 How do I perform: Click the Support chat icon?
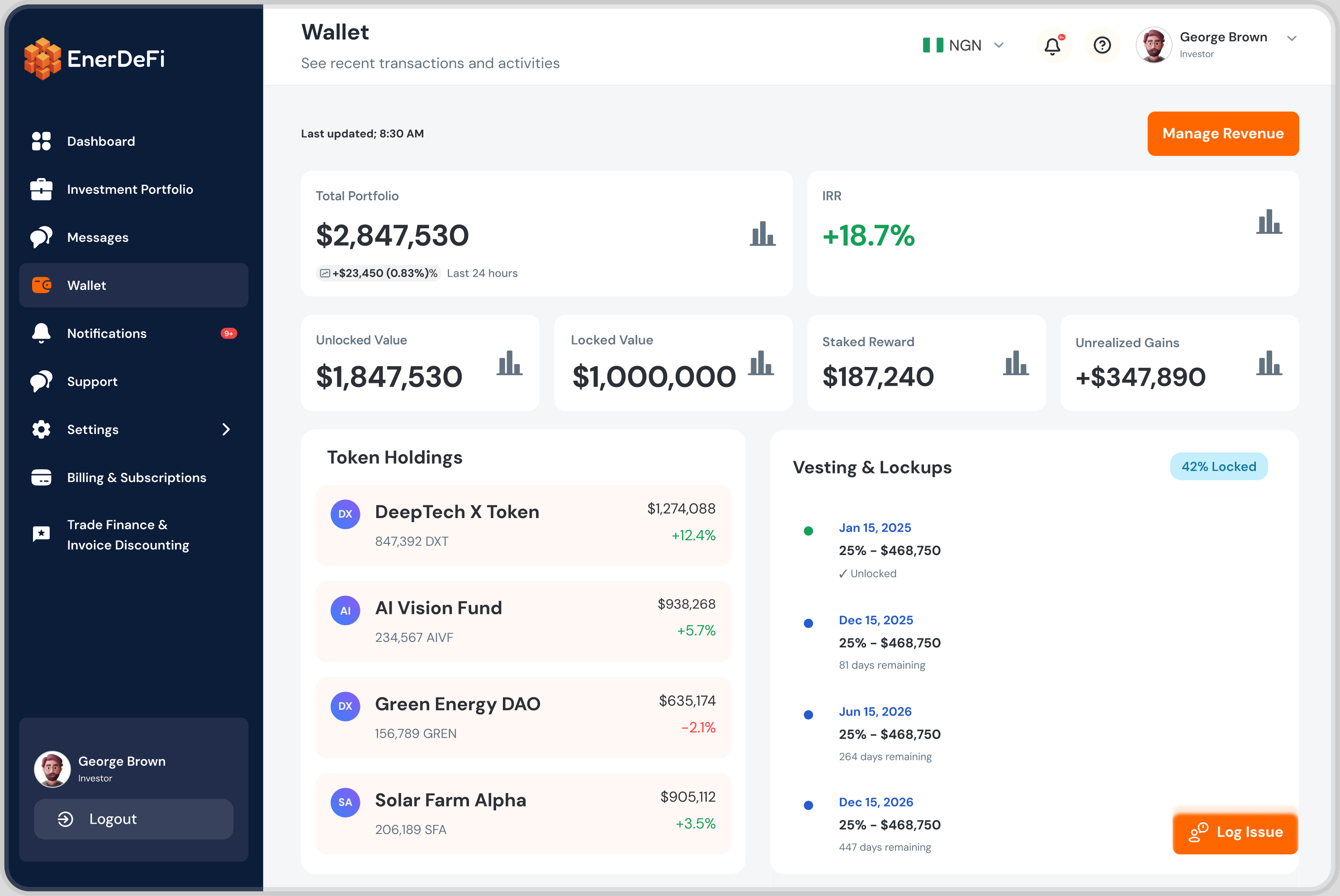tap(41, 381)
